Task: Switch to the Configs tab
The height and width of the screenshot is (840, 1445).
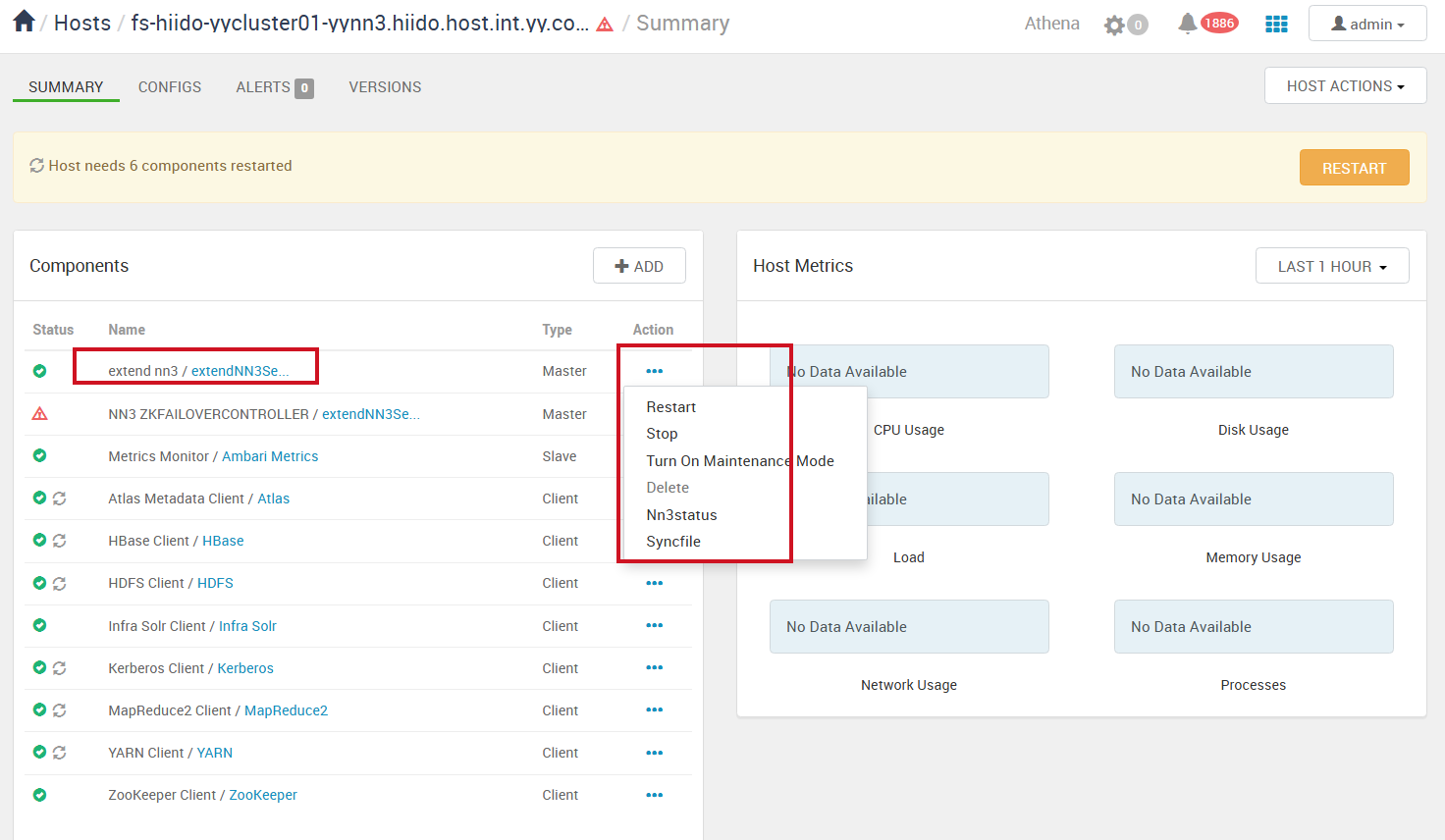Action: [x=170, y=87]
